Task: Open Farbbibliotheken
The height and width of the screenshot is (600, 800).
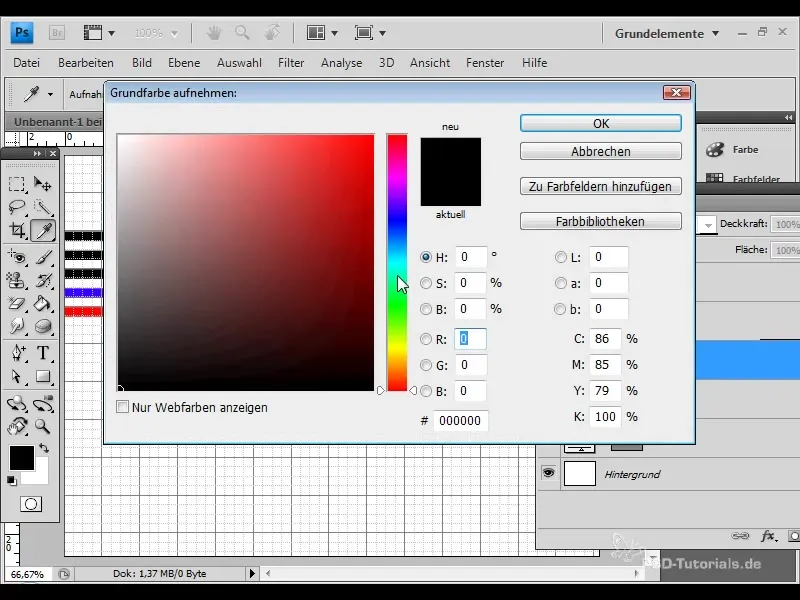Action: 601,221
